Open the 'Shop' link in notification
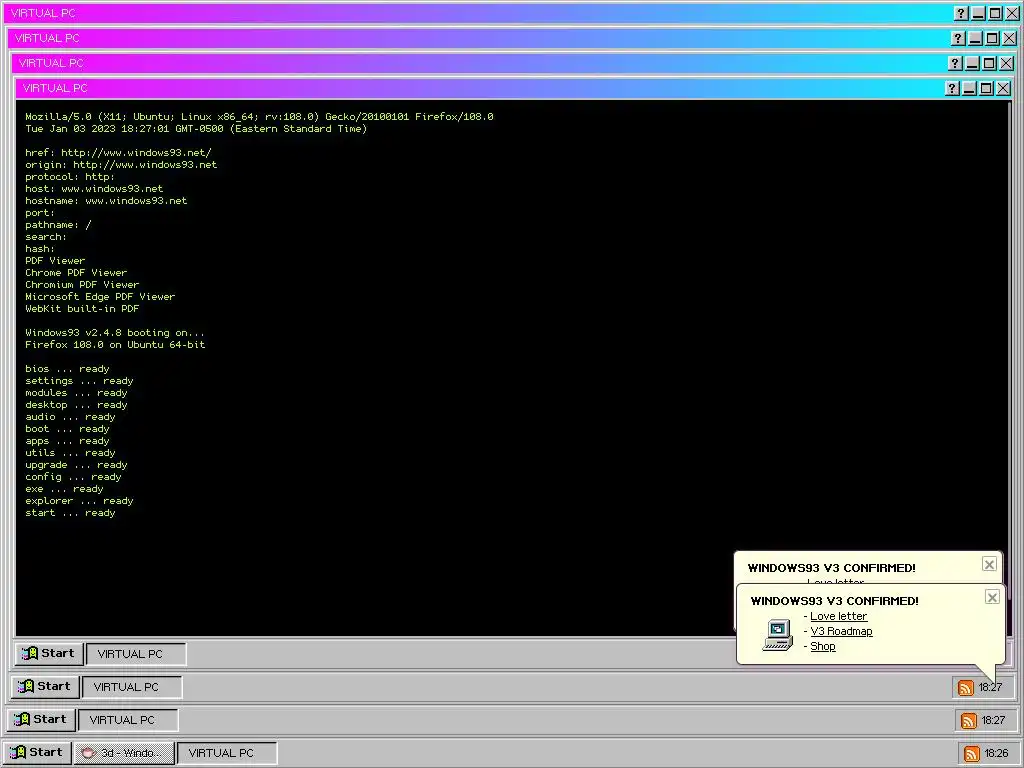 click(823, 647)
